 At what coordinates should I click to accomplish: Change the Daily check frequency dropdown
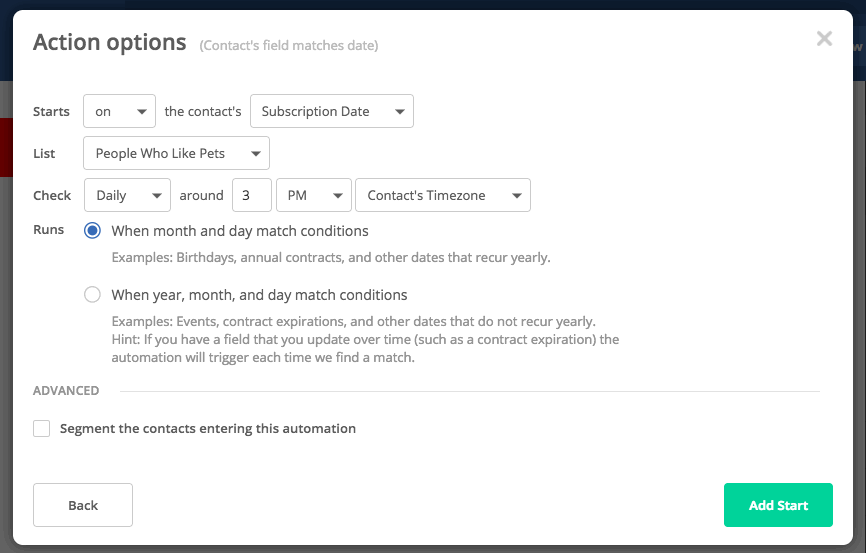127,195
